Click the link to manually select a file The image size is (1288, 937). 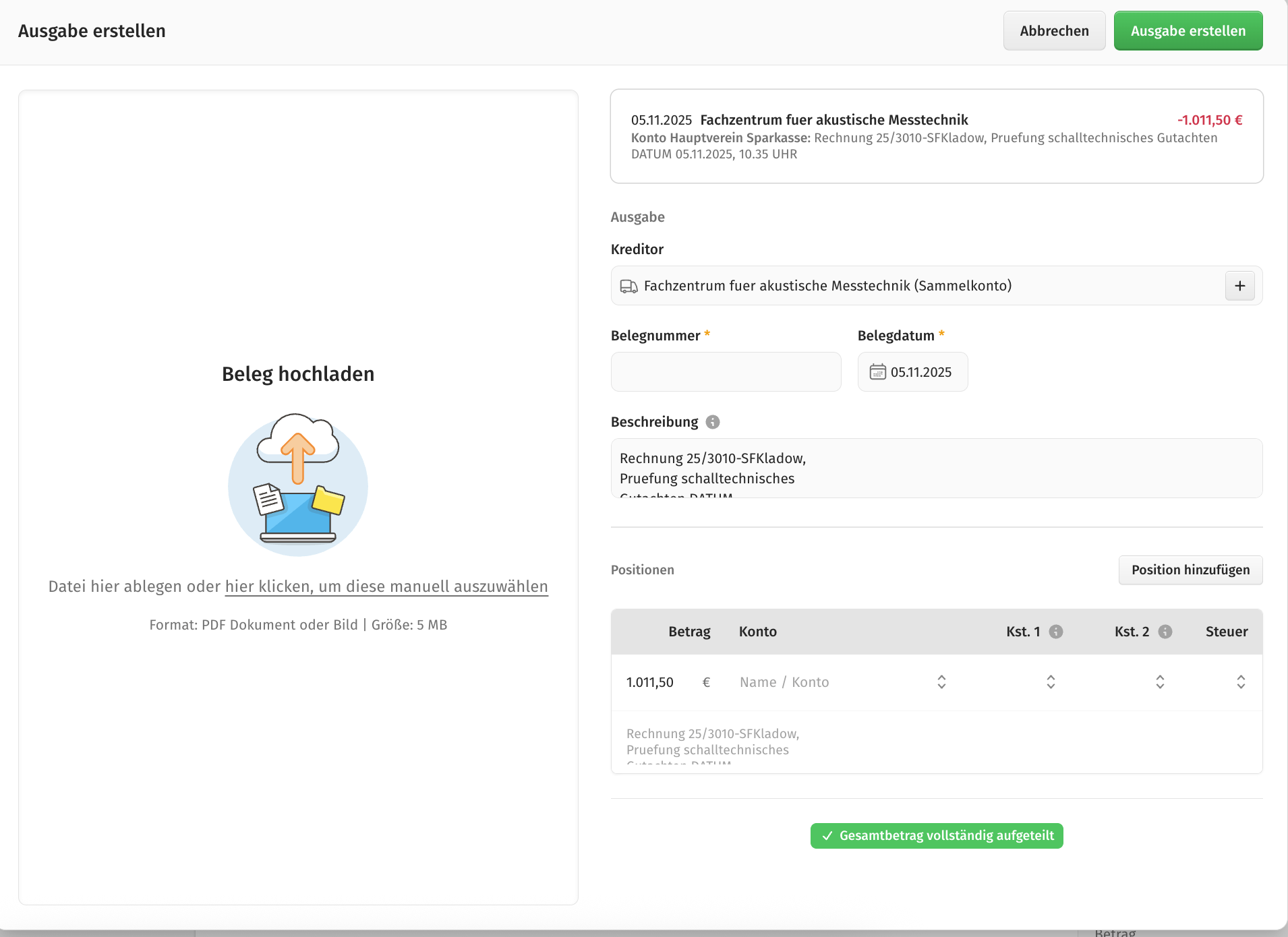[386, 586]
